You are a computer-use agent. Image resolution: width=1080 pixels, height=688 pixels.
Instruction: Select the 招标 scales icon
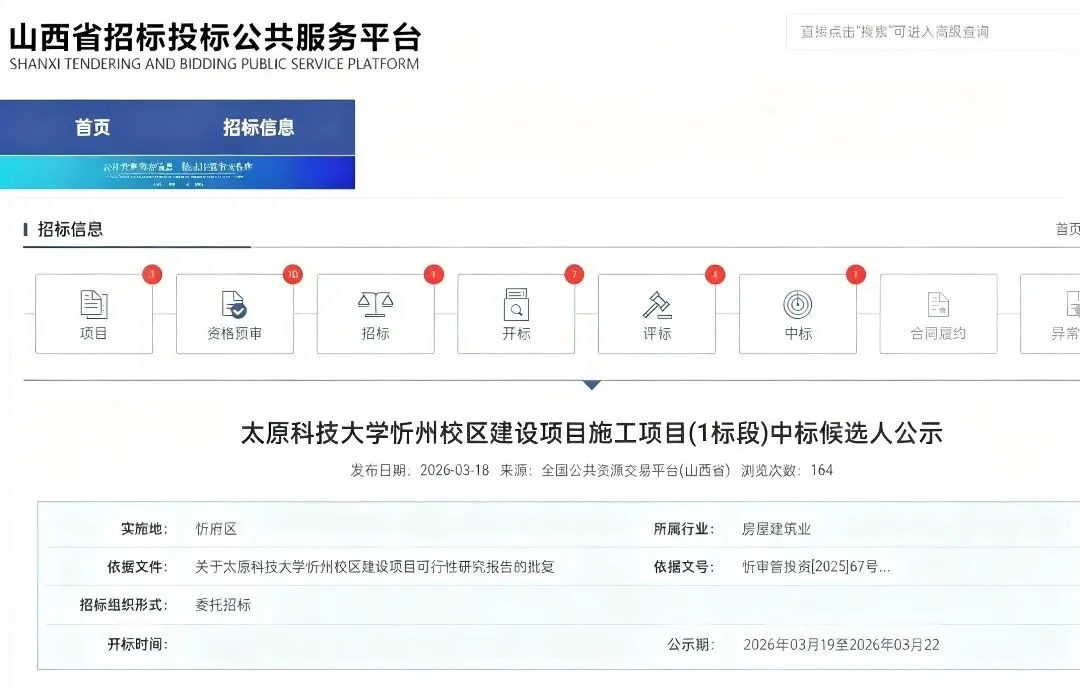375,304
